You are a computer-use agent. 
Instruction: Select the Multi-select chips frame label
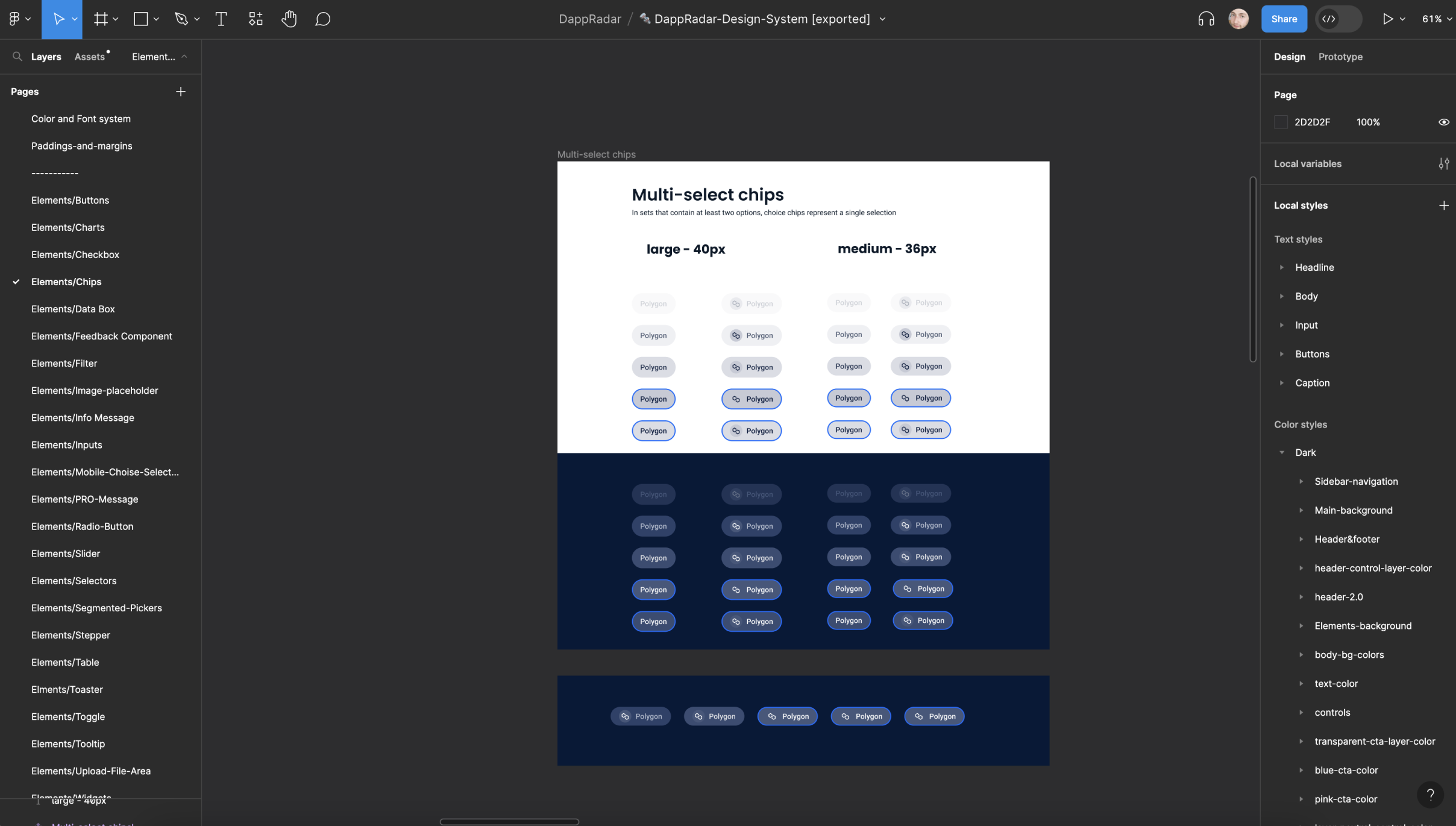[x=597, y=154]
